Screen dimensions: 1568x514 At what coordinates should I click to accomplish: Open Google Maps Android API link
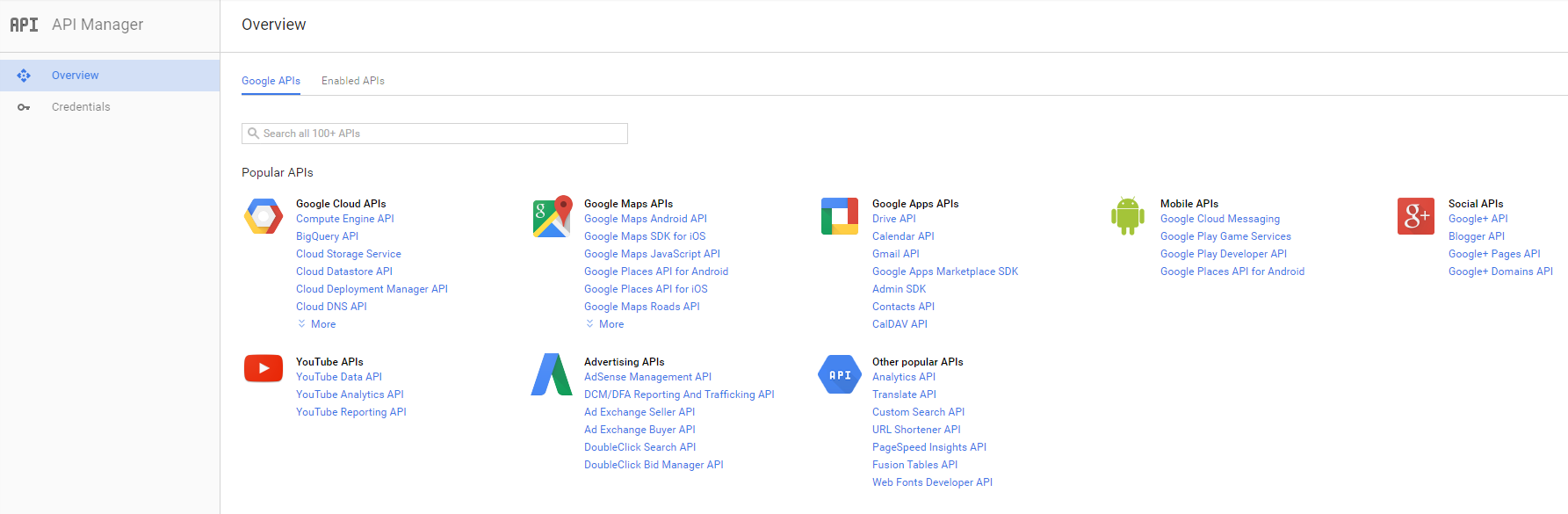(646, 219)
